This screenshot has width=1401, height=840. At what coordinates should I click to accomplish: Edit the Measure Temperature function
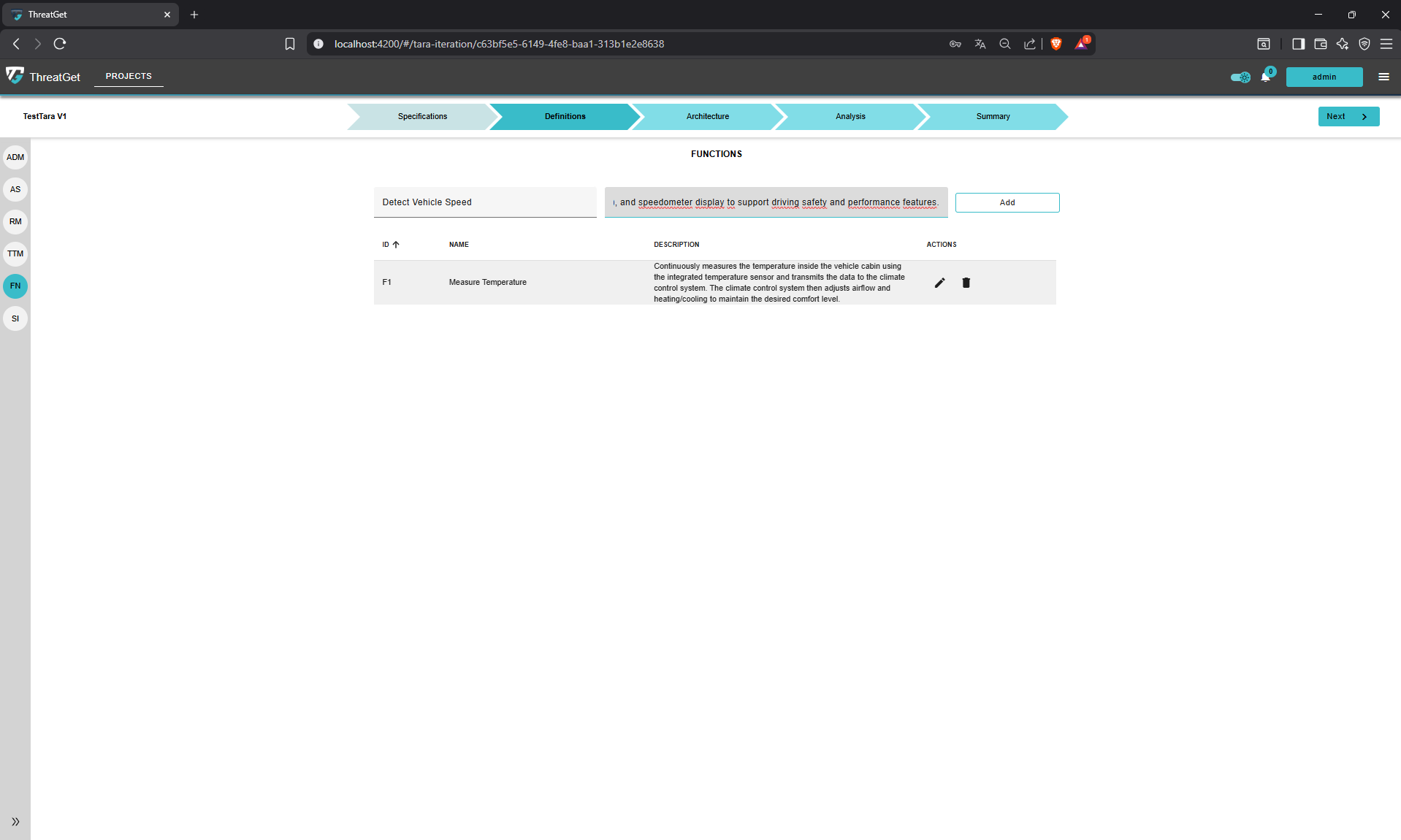pyautogui.click(x=939, y=283)
